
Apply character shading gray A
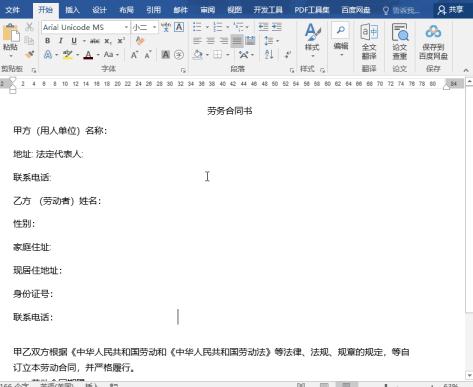[x=166, y=54]
